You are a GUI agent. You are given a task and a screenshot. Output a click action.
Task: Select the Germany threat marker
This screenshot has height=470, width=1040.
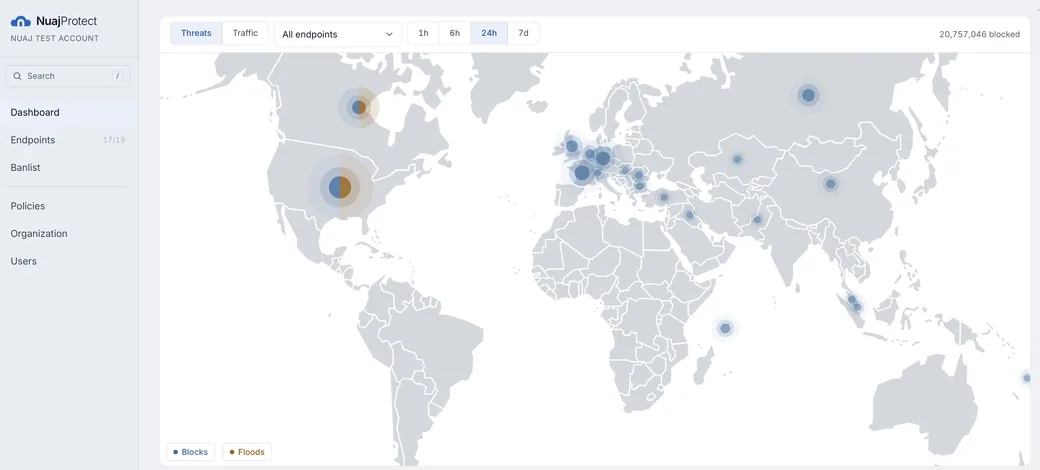603,158
